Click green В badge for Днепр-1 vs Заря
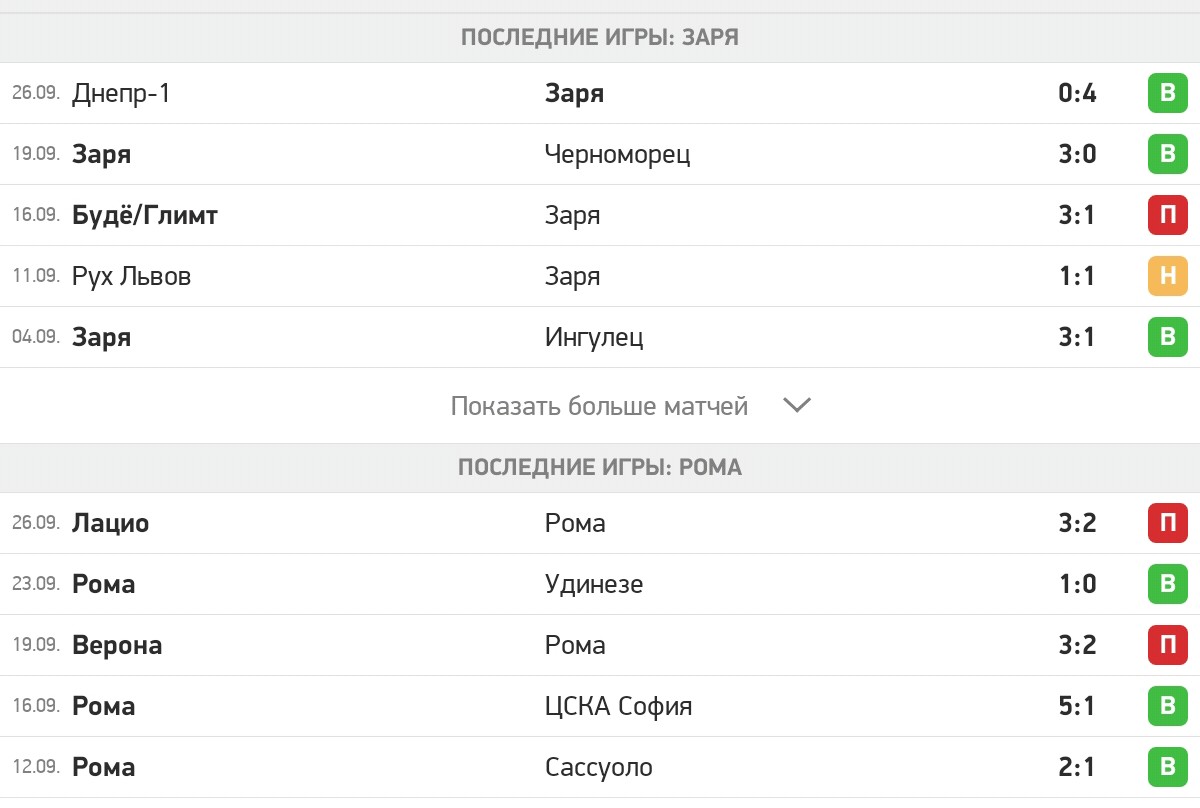 1167,94
